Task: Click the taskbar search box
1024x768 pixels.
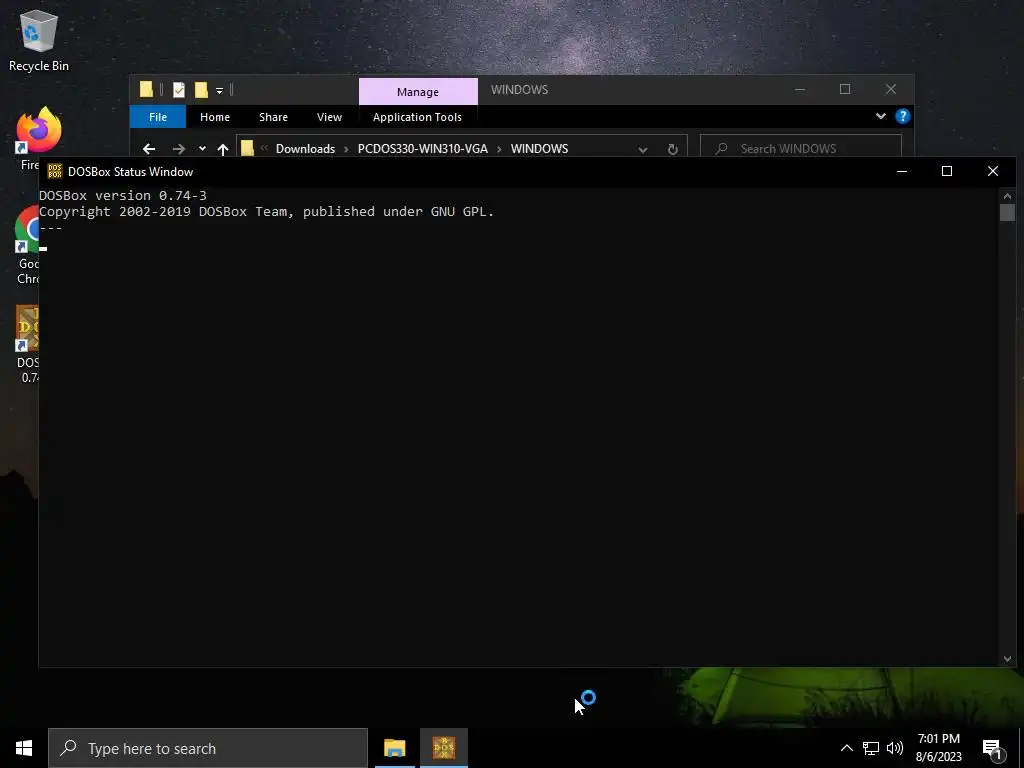Action: [208, 748]
